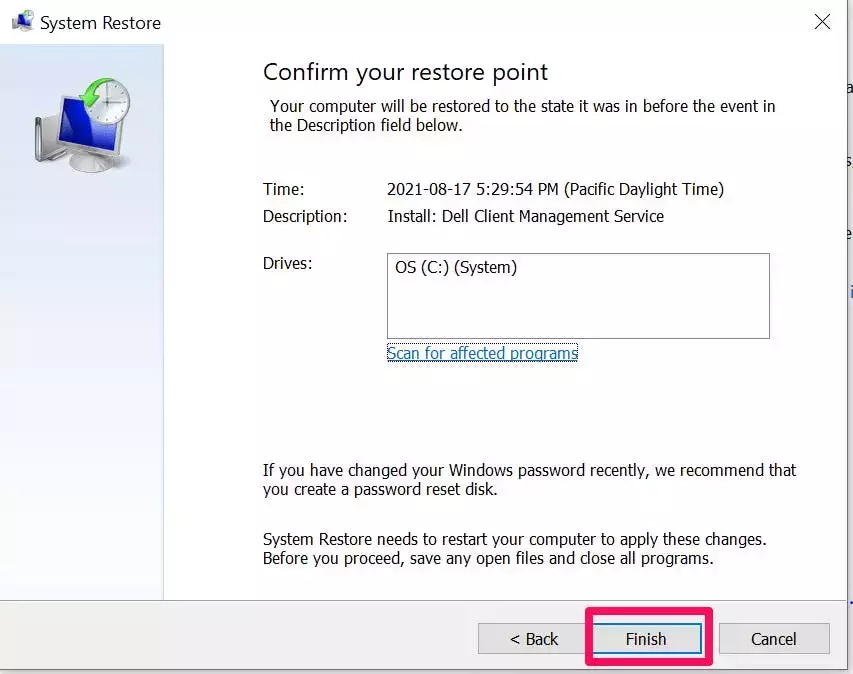Click the restart computer notice paragraph
This screenshot has width=853, height=674.
514,549
